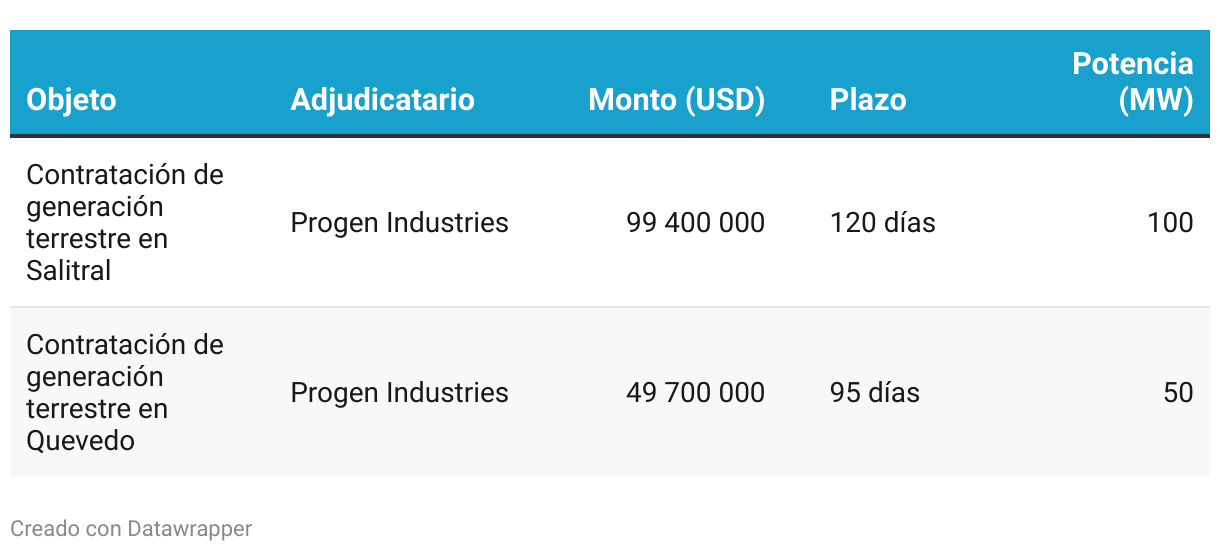This screenshot has width=1220, height=552.
Task: Select the Salitral contract description cell
Action: coord(125,222)
